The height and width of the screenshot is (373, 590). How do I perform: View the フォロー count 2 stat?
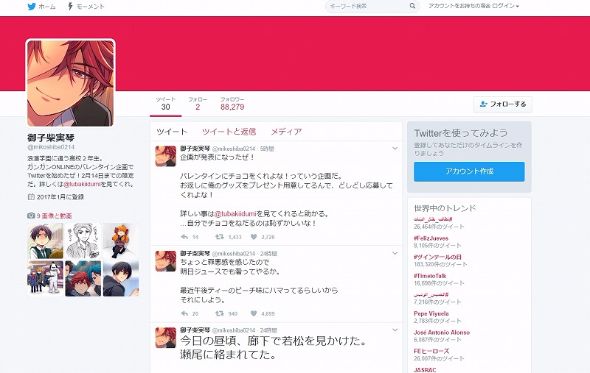pos(198,104)
